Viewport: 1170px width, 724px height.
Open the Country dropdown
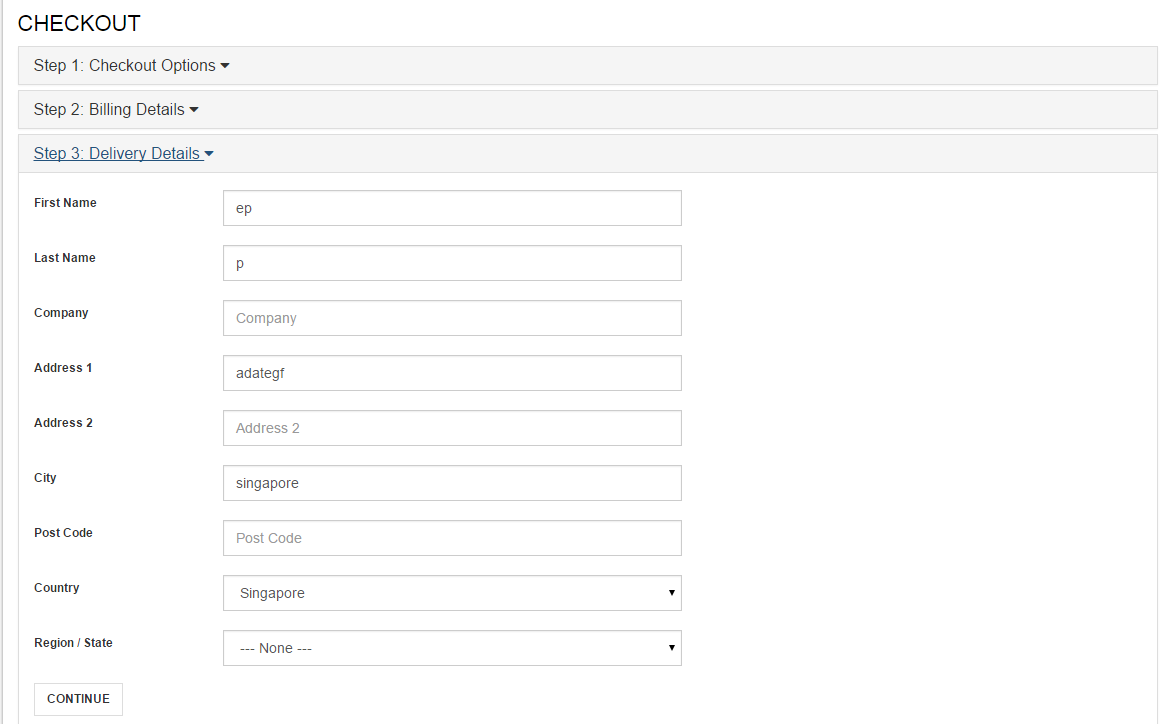pos(452,593)
